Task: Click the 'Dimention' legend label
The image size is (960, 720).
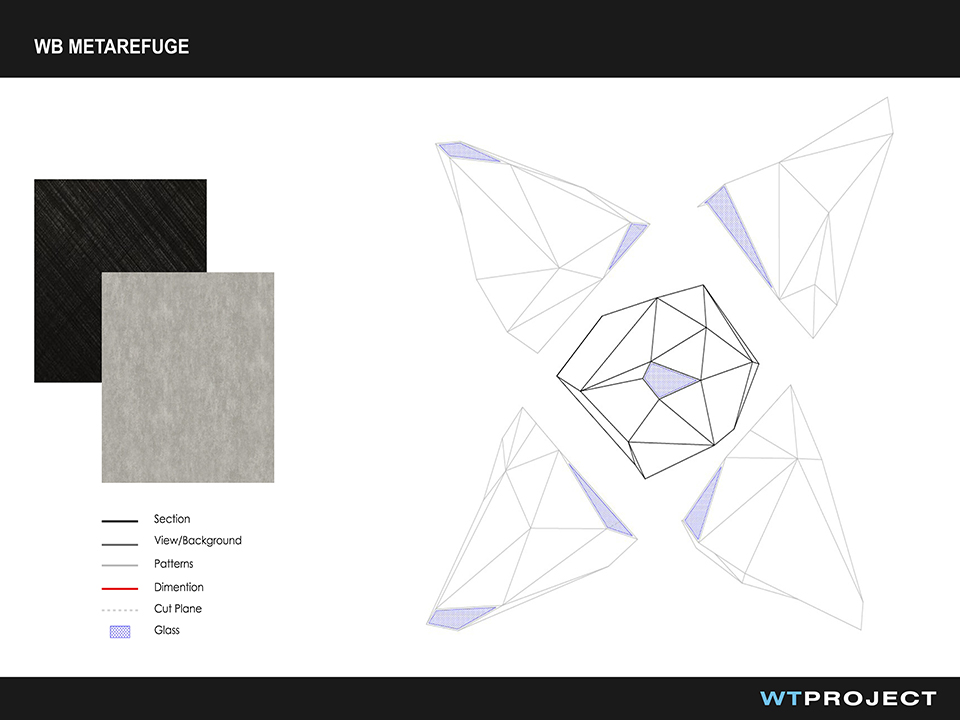Action: [179, 587]
